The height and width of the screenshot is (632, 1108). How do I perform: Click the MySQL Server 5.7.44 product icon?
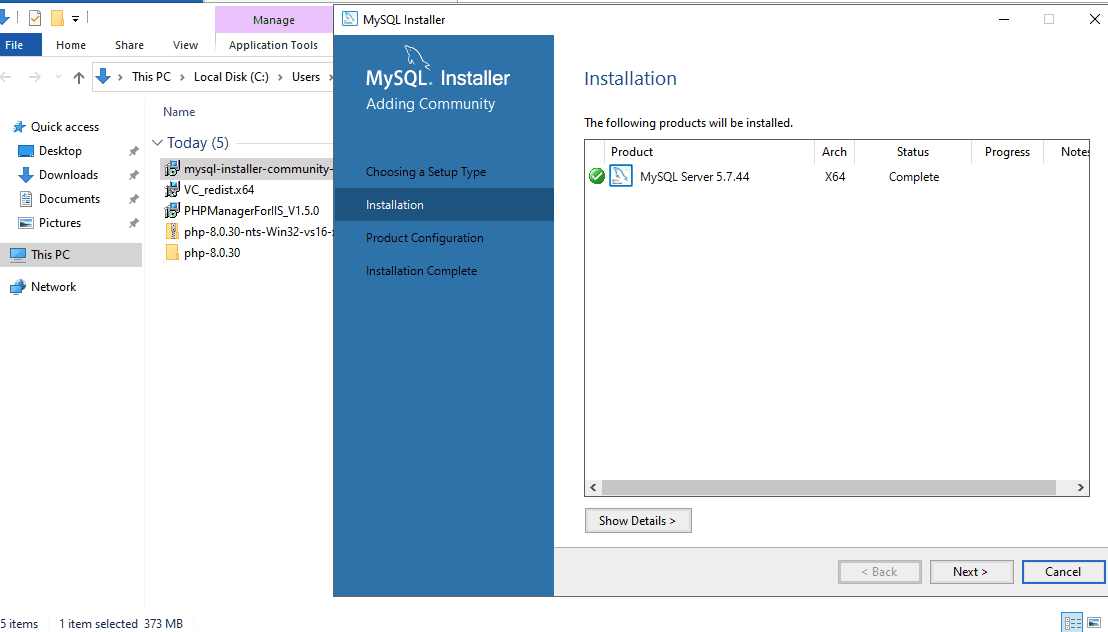point(621,177)
